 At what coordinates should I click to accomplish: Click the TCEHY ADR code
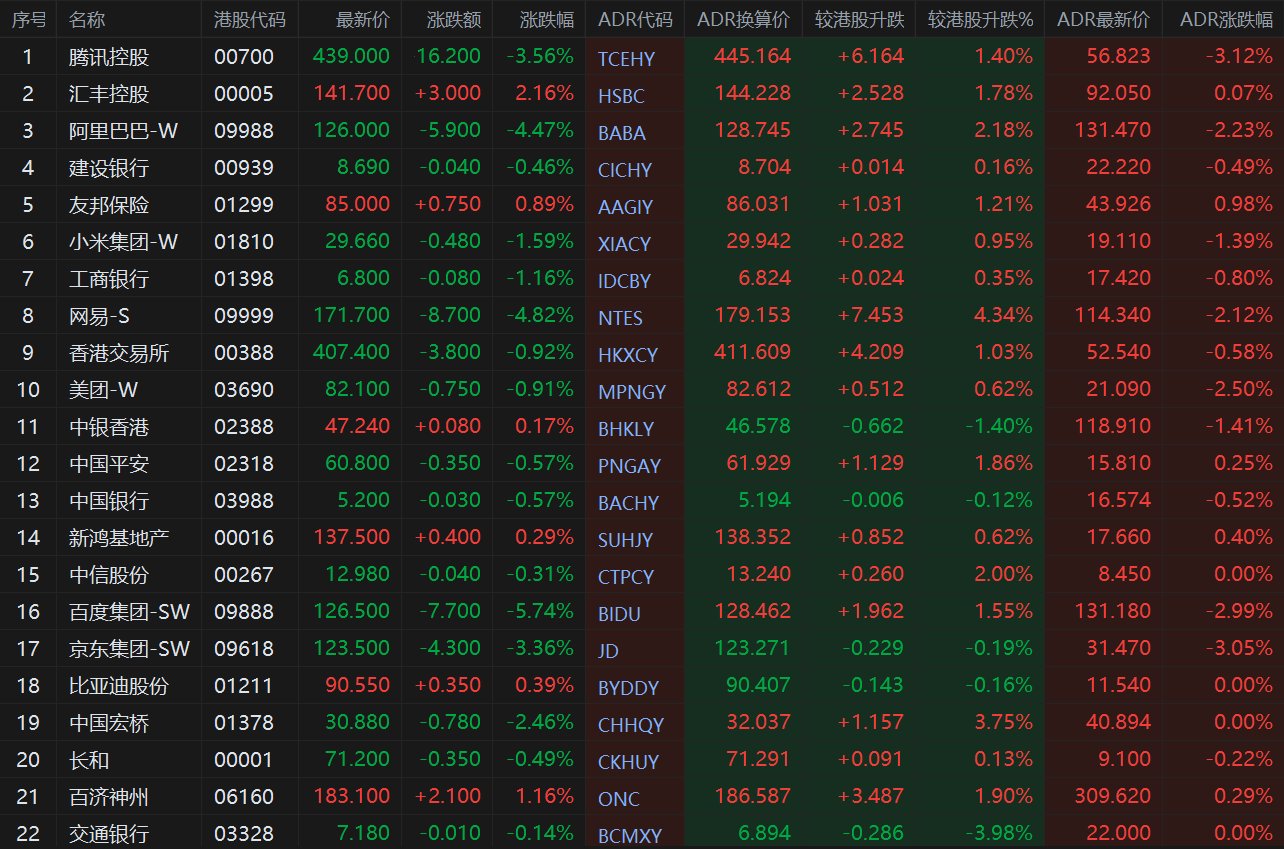tap(626, 60)
